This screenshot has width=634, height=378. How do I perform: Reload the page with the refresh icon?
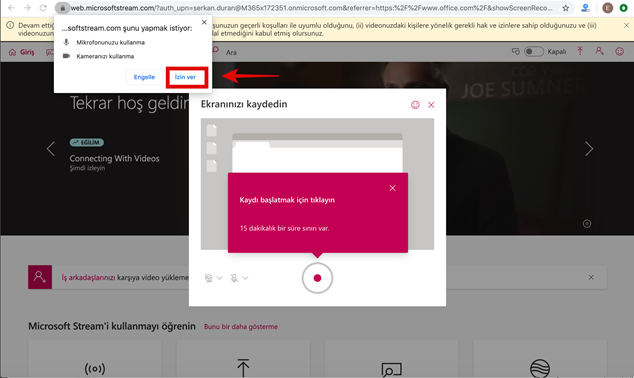pyautogui.click(x=43, y=8)
